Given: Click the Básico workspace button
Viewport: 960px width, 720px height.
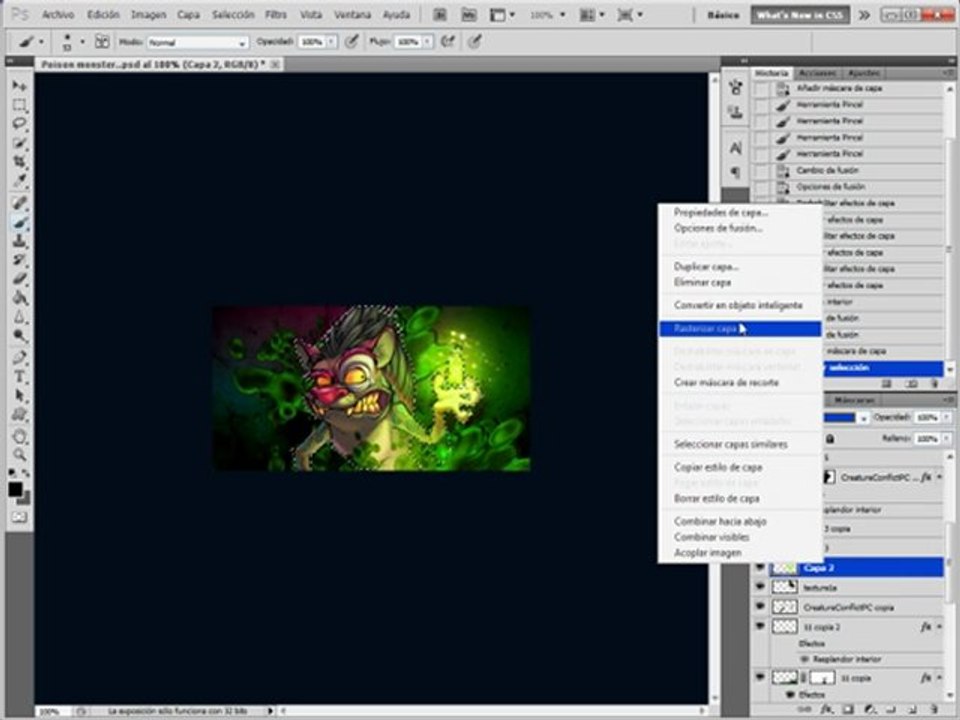Looking at the screenshot, I should click(x=723, y=15).
